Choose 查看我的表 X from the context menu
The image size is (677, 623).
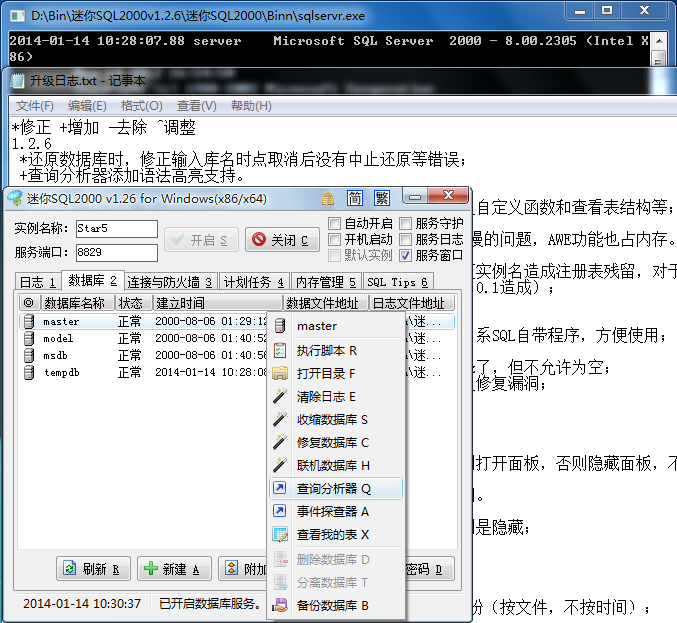click(x=336, y=534)
